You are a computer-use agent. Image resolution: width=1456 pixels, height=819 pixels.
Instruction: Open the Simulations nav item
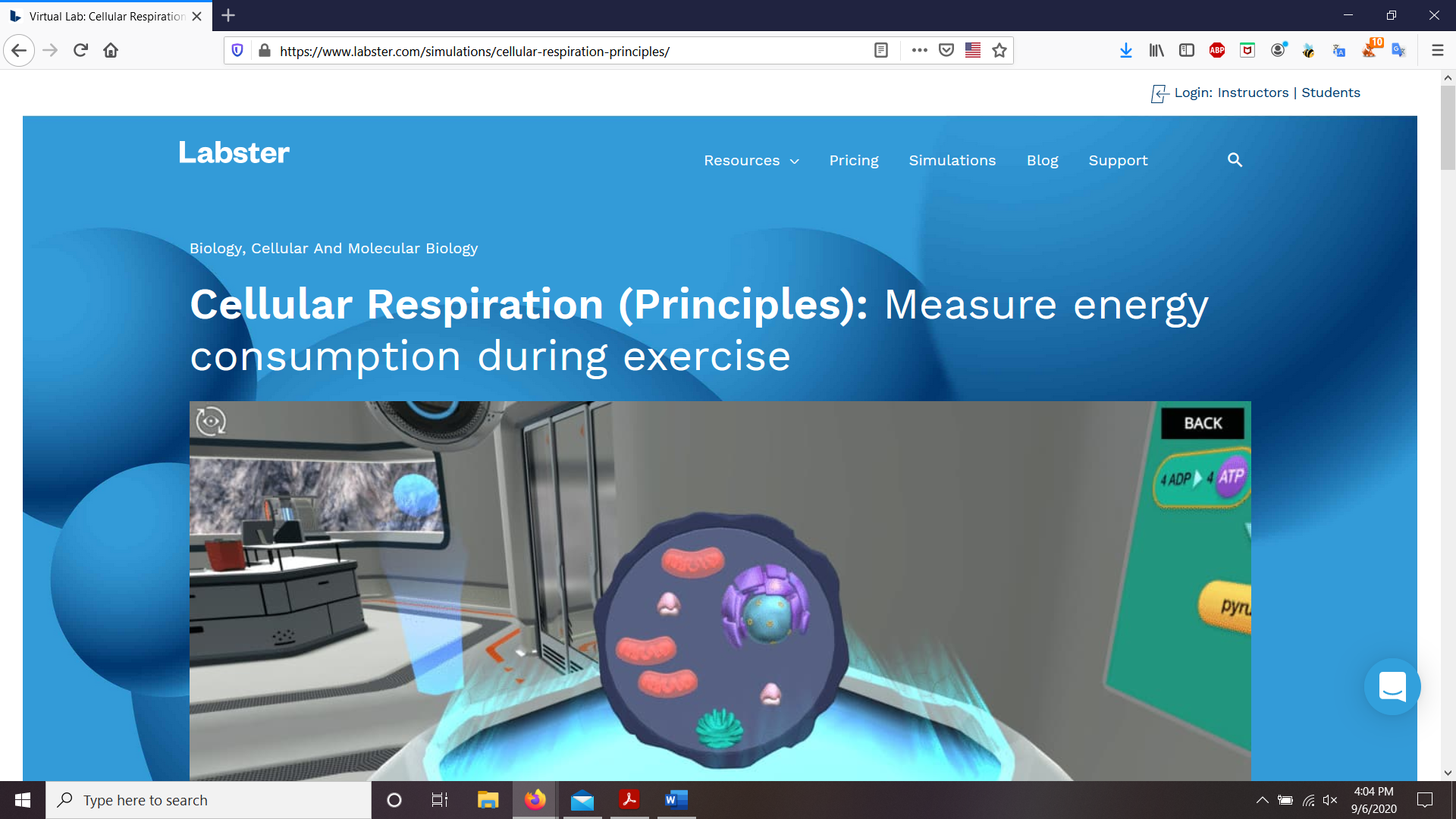[952, 161]
